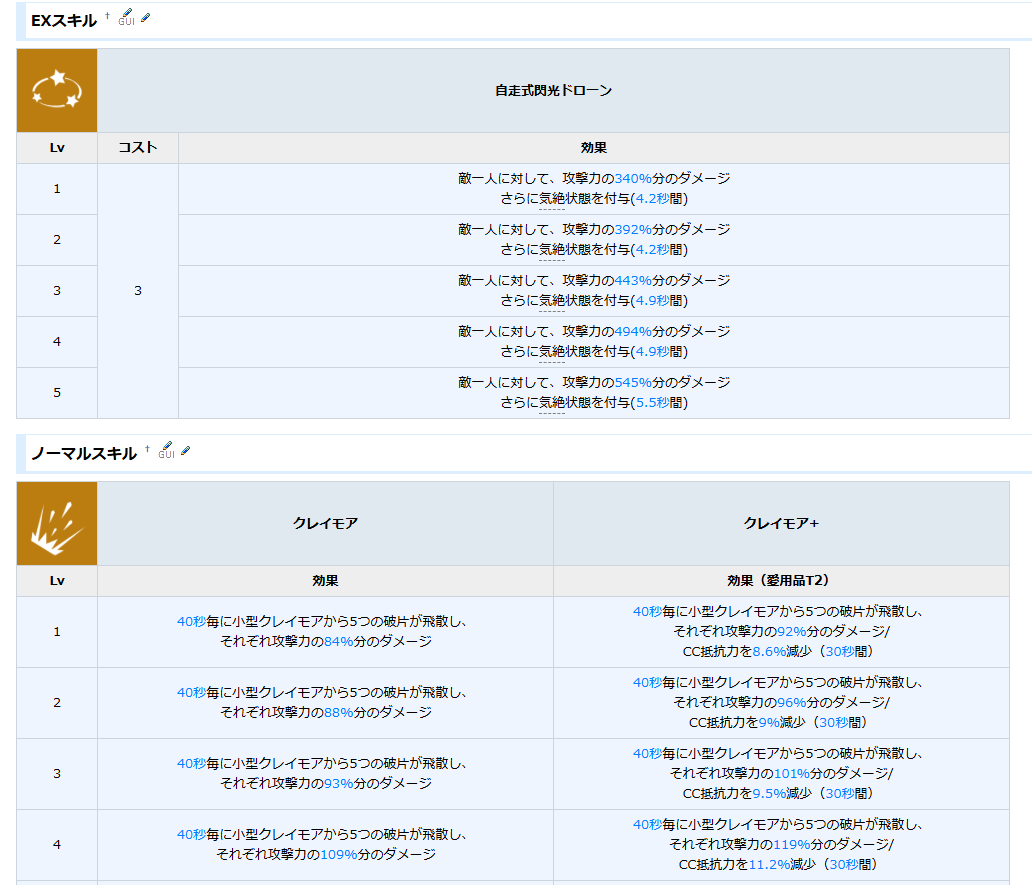Click the 101% damage value in クレイモア+

pyautogui.click(x=792, y=774)
